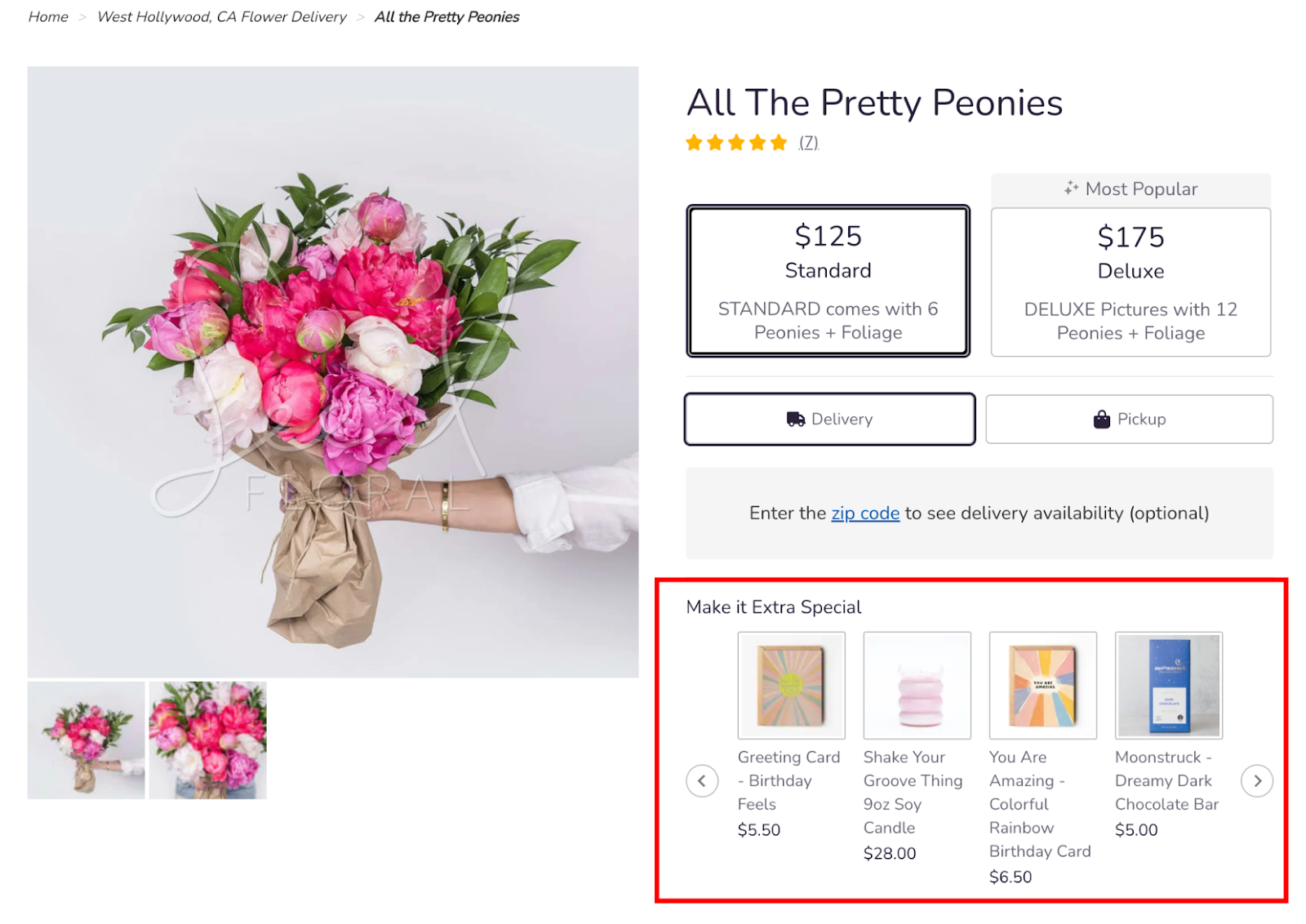This screenshot has height=924, width=1306.
Task: Select the first bouquet thumbnail
Action: (x=86, y=740)
